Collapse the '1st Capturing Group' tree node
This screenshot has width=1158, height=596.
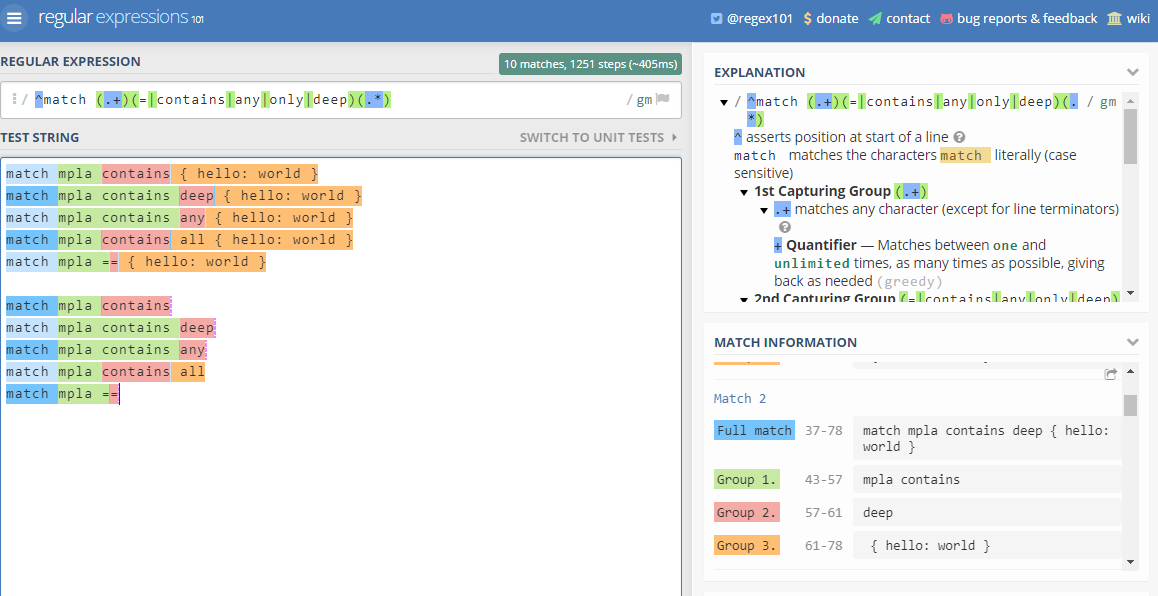click(x=744, y=192)
